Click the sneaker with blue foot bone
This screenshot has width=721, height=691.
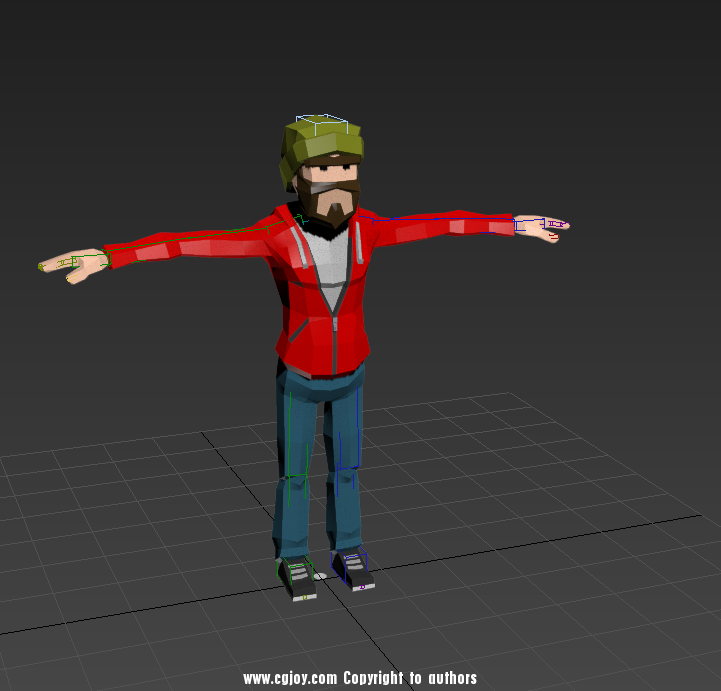point(354,572)
